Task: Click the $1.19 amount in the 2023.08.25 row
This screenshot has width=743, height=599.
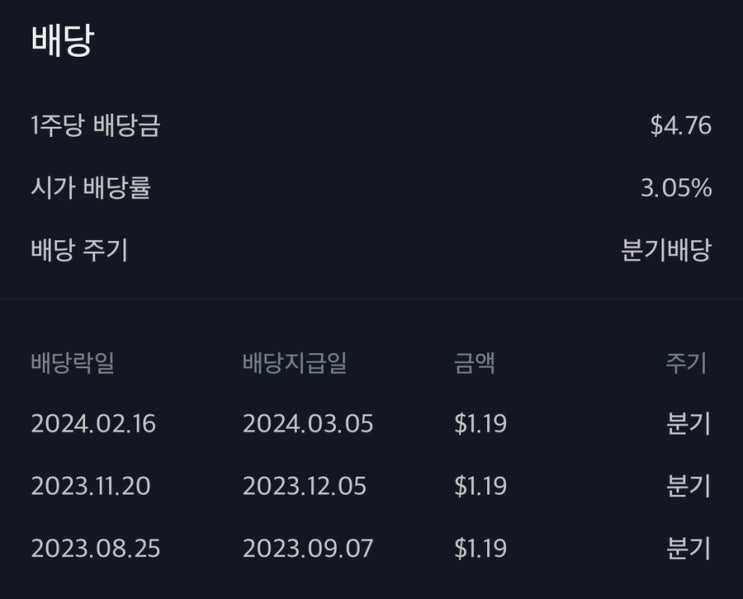Action: [x=480, y=549]
